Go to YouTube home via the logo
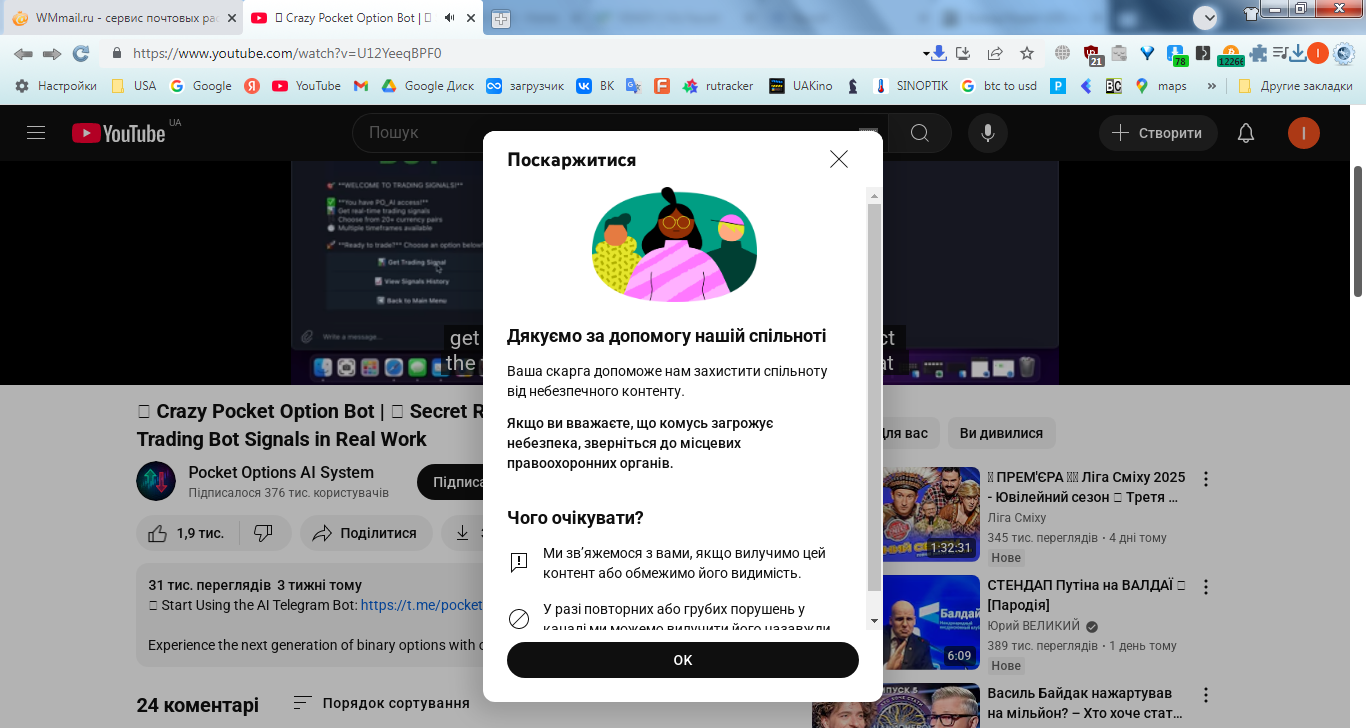1366x728 pixels. (x=118, y=133)
